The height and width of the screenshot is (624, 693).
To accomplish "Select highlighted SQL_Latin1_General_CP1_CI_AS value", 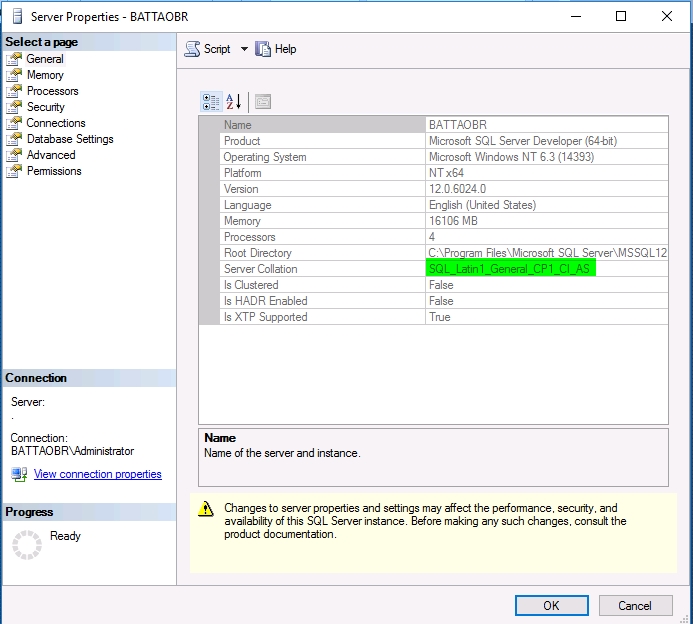I will point(510,269).
